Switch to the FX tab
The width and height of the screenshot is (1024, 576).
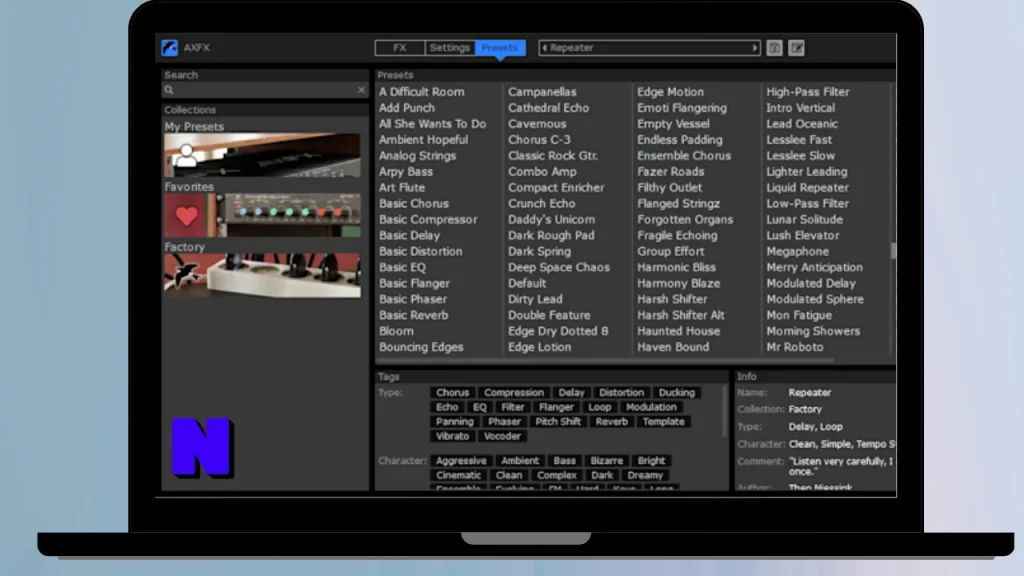400,48
